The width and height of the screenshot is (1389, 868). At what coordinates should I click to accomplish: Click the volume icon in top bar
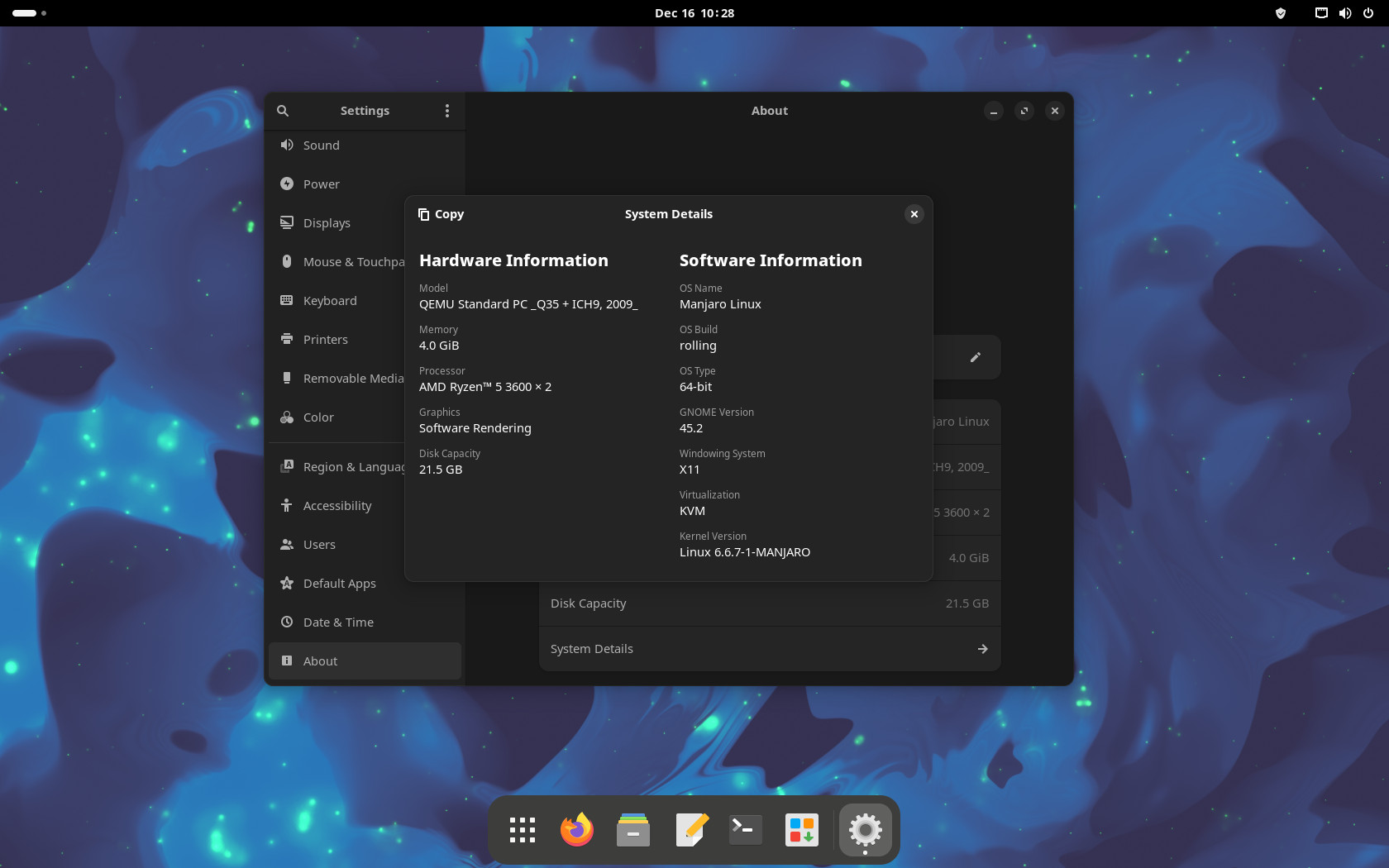(1345, 13)
